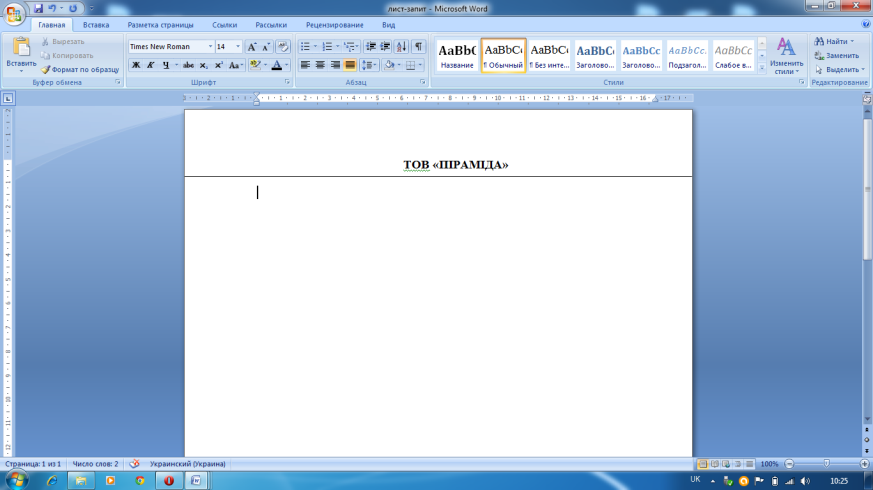The image size is (873, 490).
Task: Click Заменить to replace text
Action: 837,56
